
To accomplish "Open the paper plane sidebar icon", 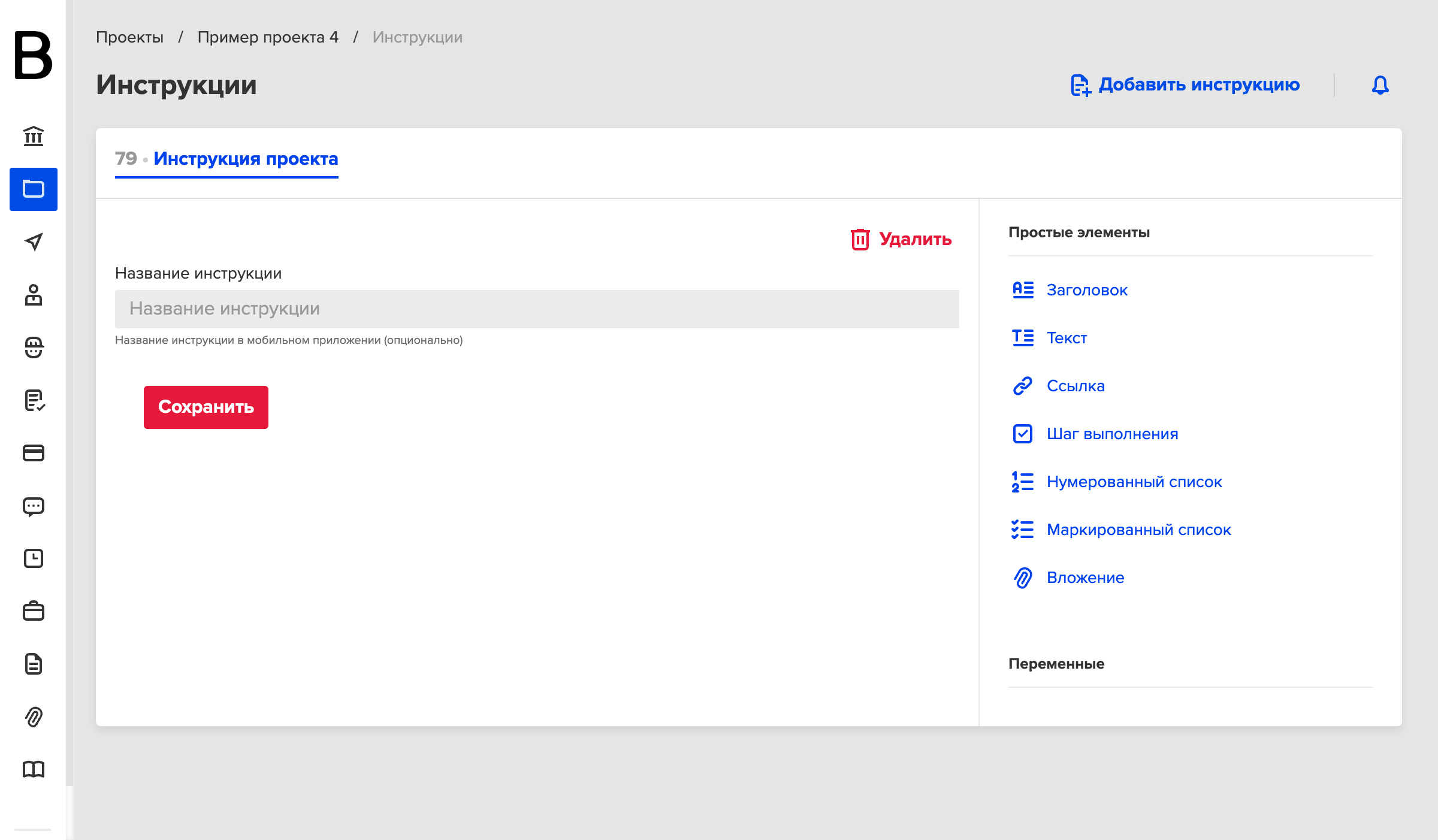I will pos(34,242).
